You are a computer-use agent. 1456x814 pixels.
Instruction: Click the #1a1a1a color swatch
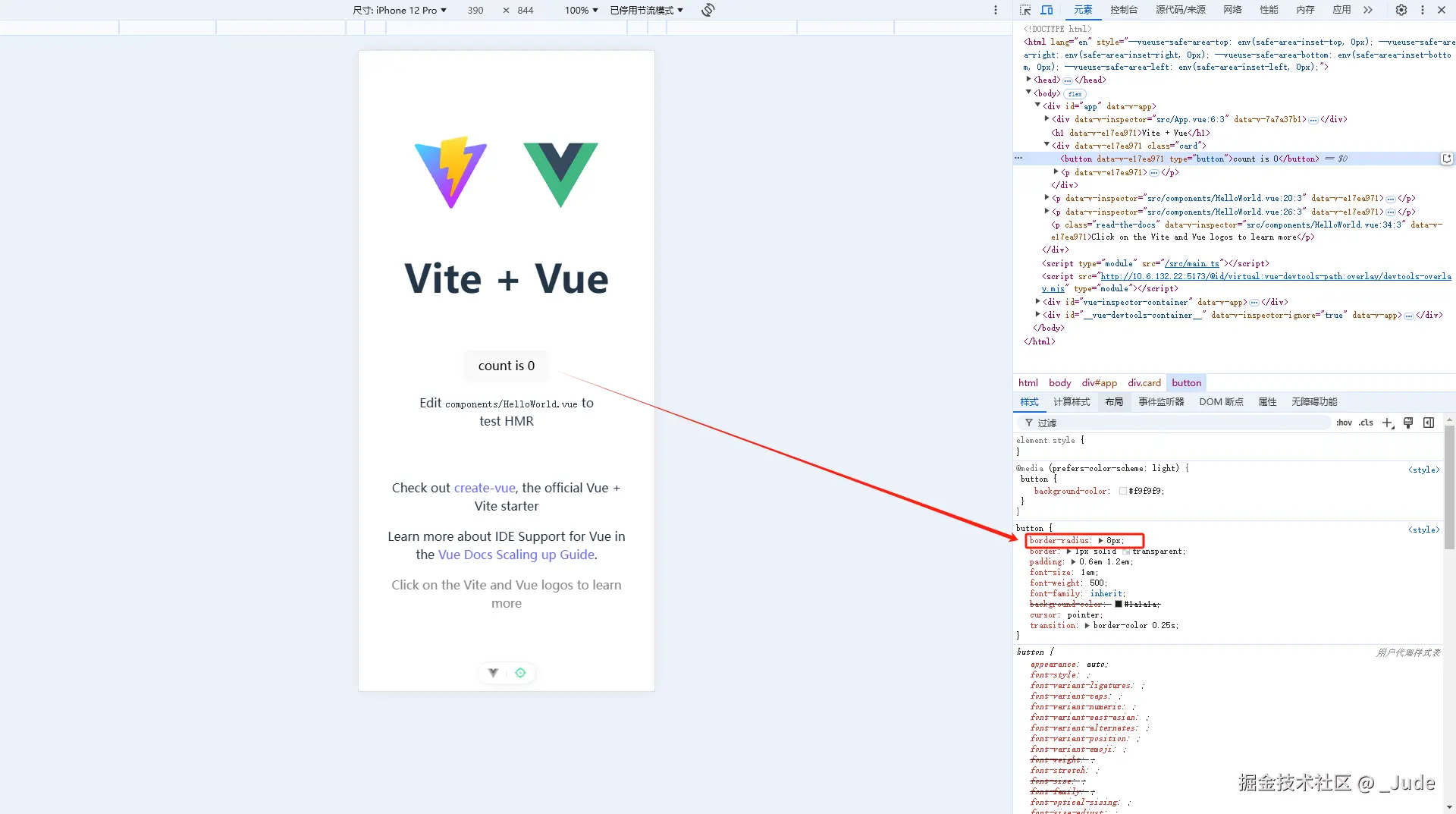click(1119, 605)
